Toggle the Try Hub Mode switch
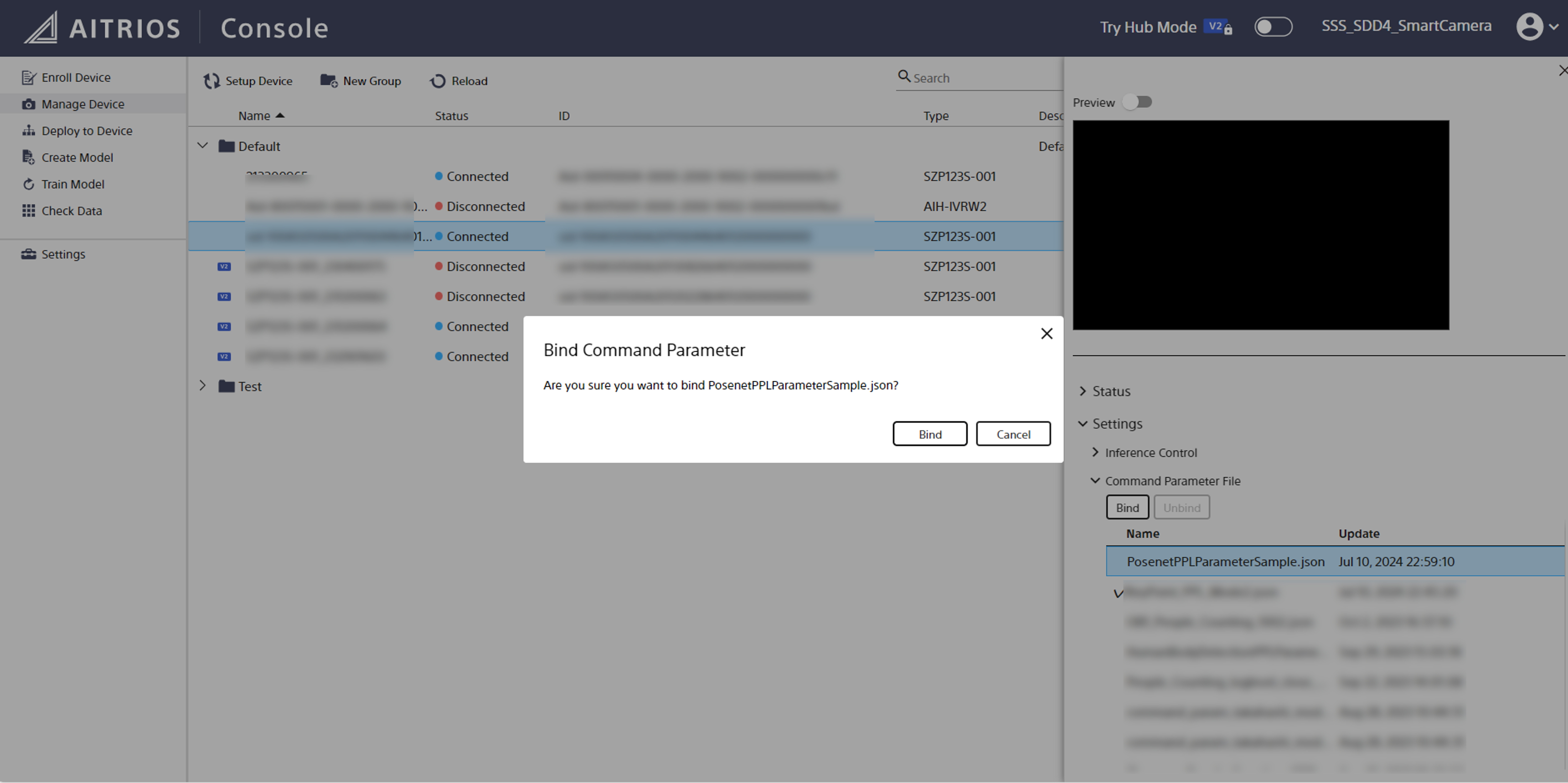This screenshot has width=1568, height=783. click(x=1273, y=27)
